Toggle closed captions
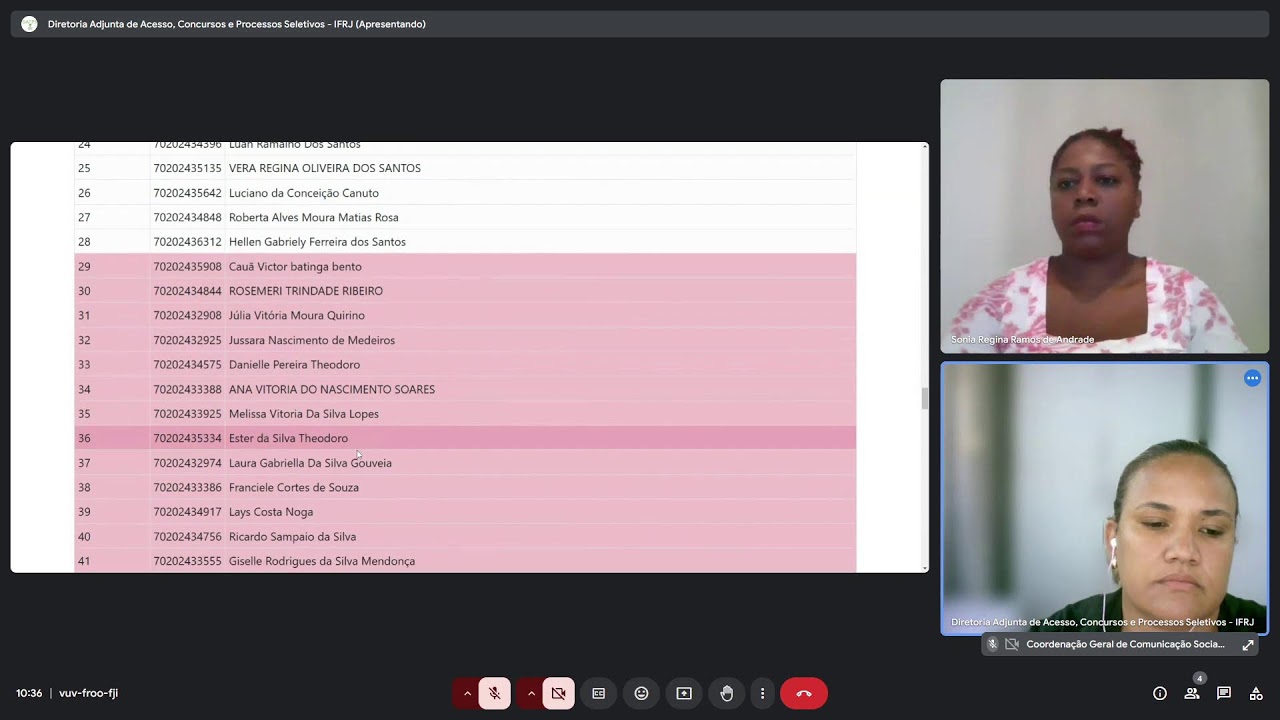This screenshot has width=1280, height=720. [599, 693]
